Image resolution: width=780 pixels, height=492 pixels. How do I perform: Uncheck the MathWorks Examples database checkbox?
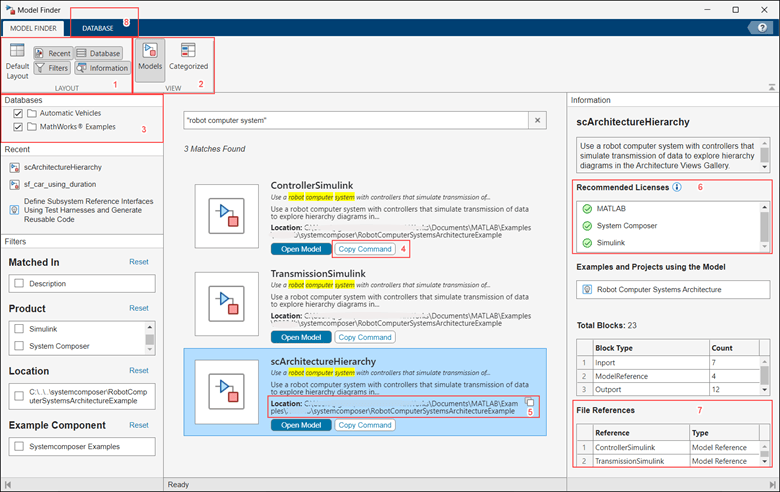(18, 127)
